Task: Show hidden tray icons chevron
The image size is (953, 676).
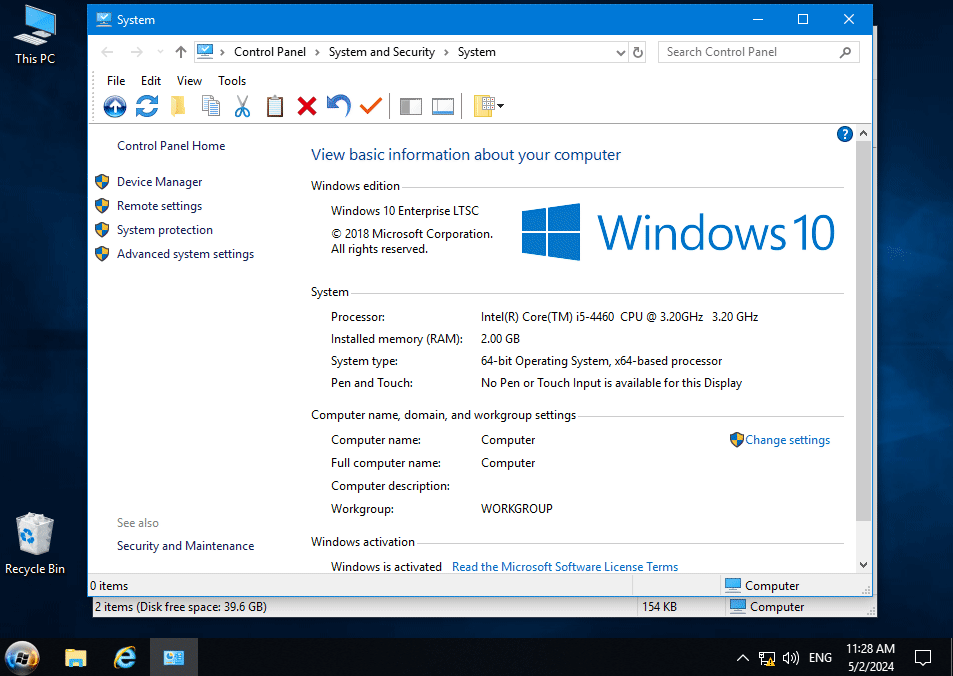Action: tap(743, 658)
